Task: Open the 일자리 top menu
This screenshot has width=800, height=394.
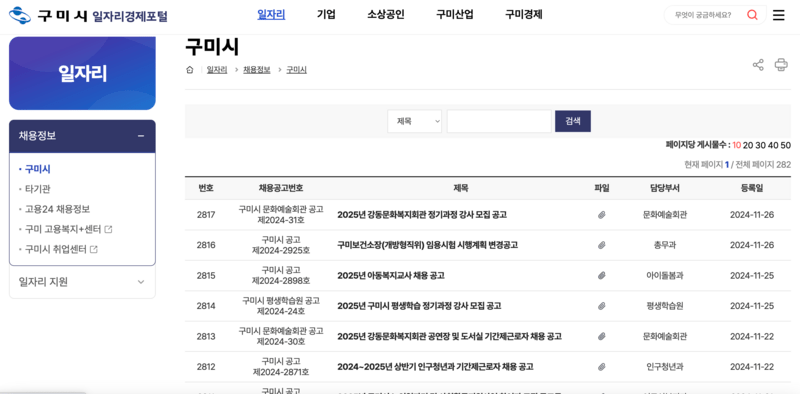Action: click(x=271, y=15)
